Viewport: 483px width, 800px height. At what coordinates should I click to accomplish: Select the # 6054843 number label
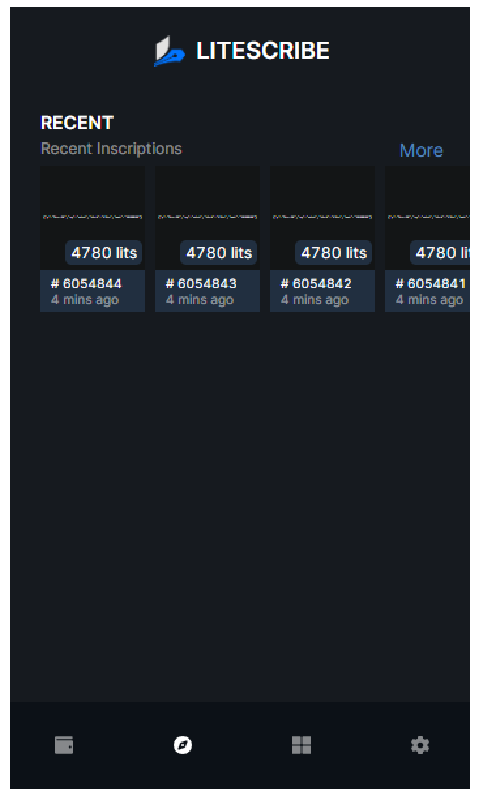click(201, 283)
